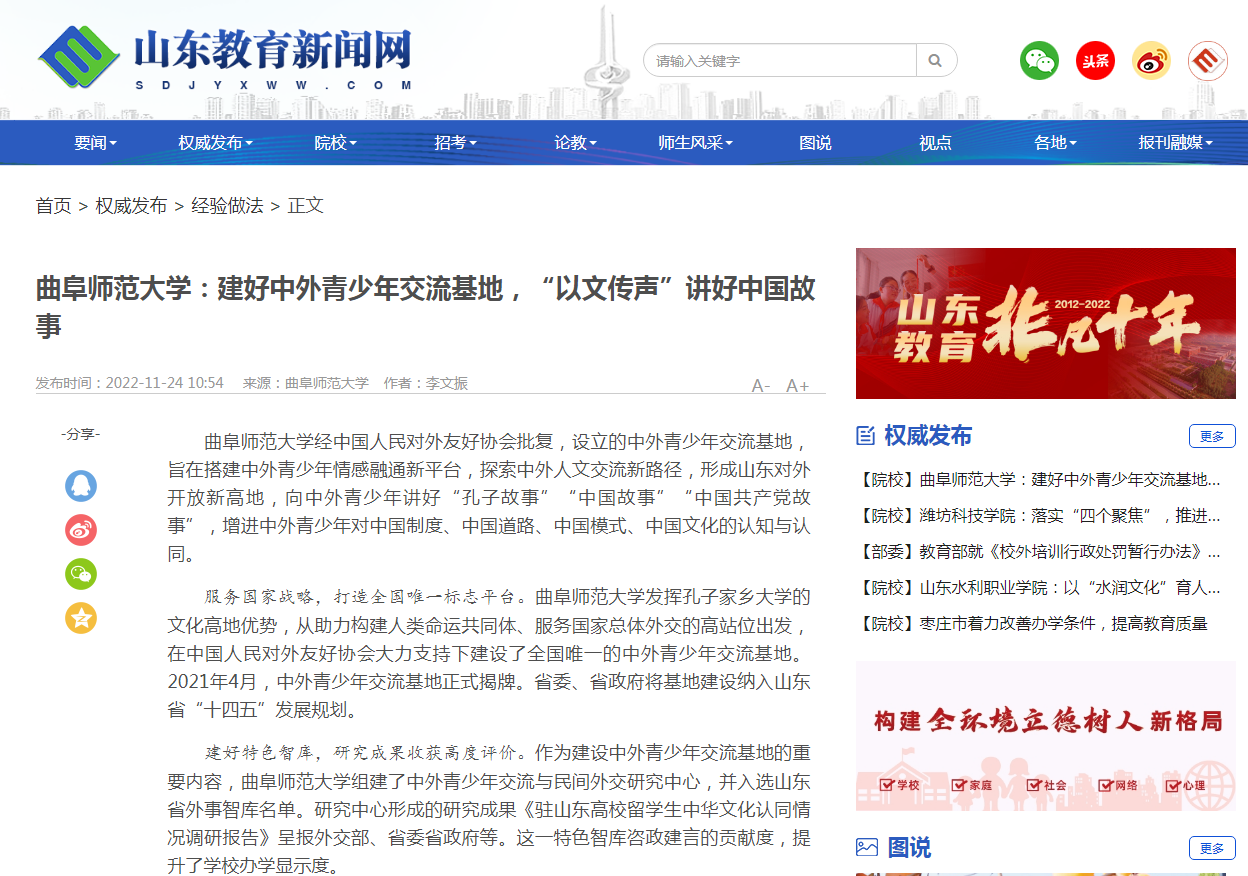The height and width of the screenshot is (876, 1248).
Task: Share article to Qzone star icon
Action: pos(81,618)
